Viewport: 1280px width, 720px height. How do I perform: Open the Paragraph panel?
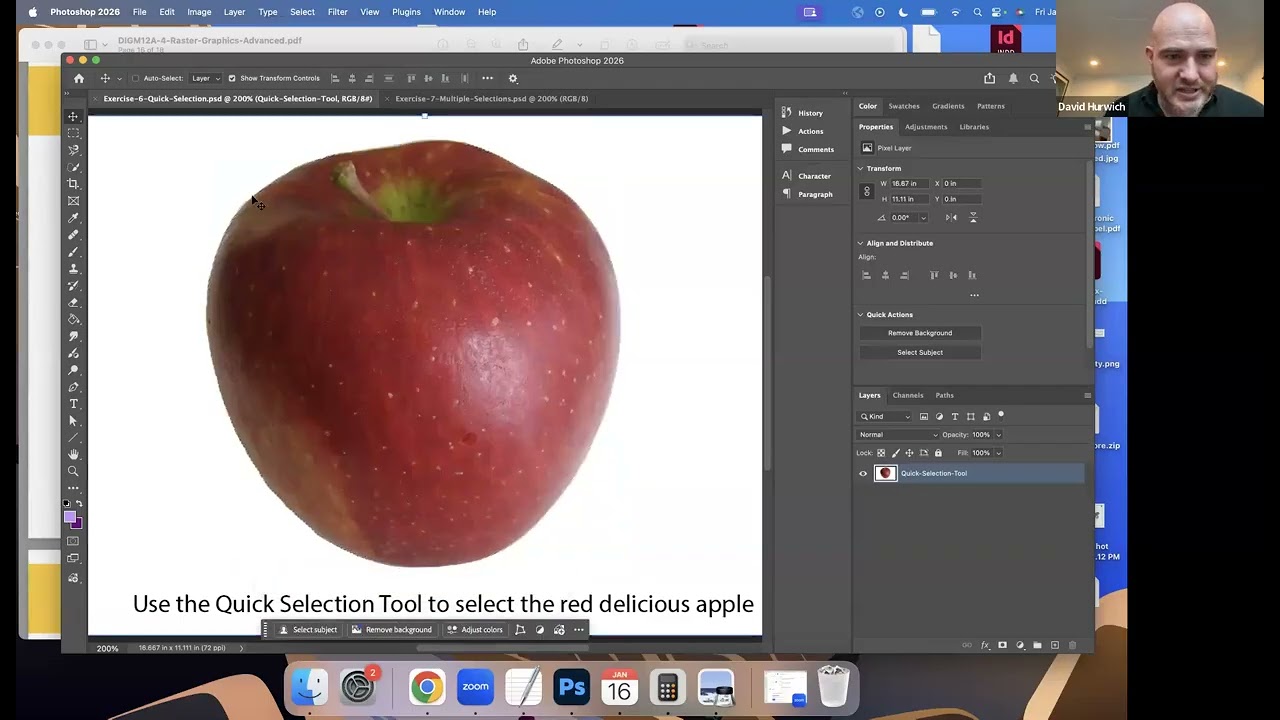point(815,194)
